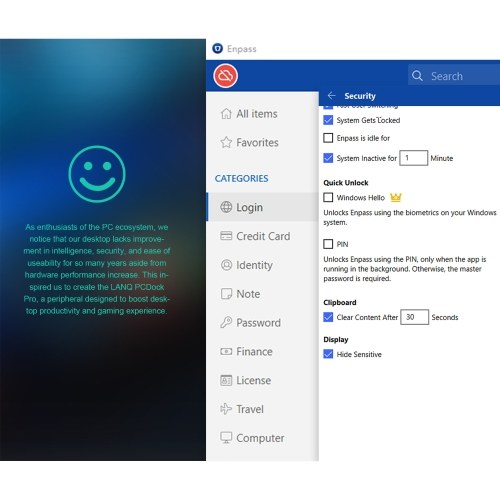Click the red cloud sync-off icon
Screen dimensions: 500x500
pos(226,76)
